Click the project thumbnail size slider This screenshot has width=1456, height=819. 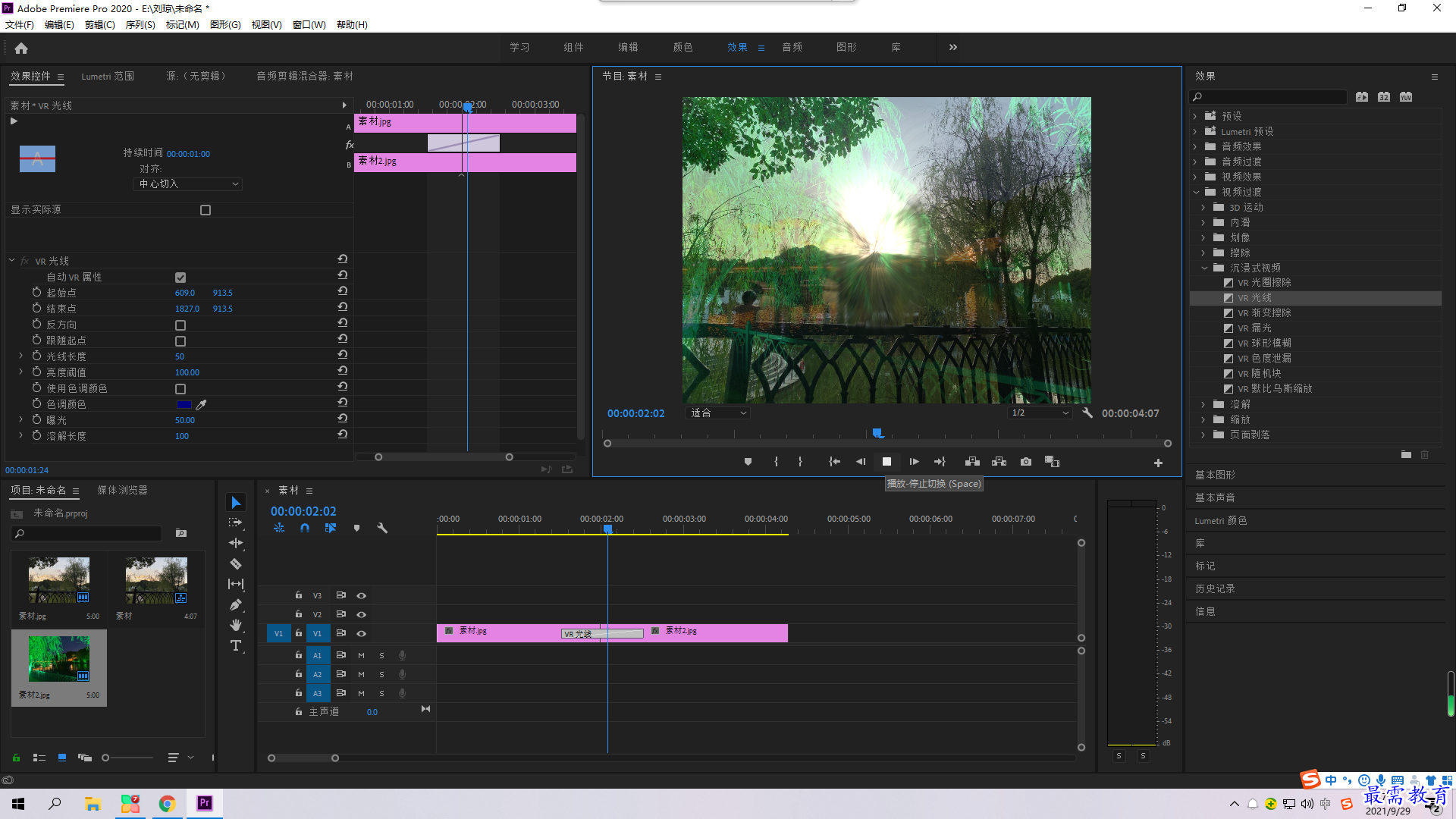127,758
